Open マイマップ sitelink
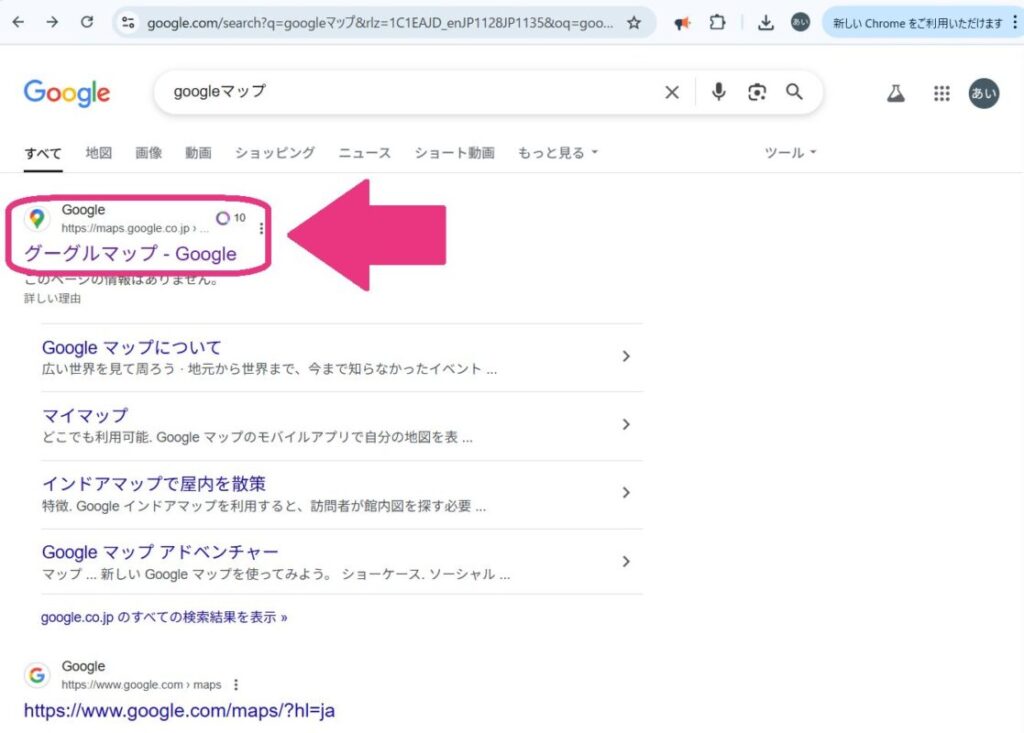This screenshot has width=1024, height=733. 85,415
